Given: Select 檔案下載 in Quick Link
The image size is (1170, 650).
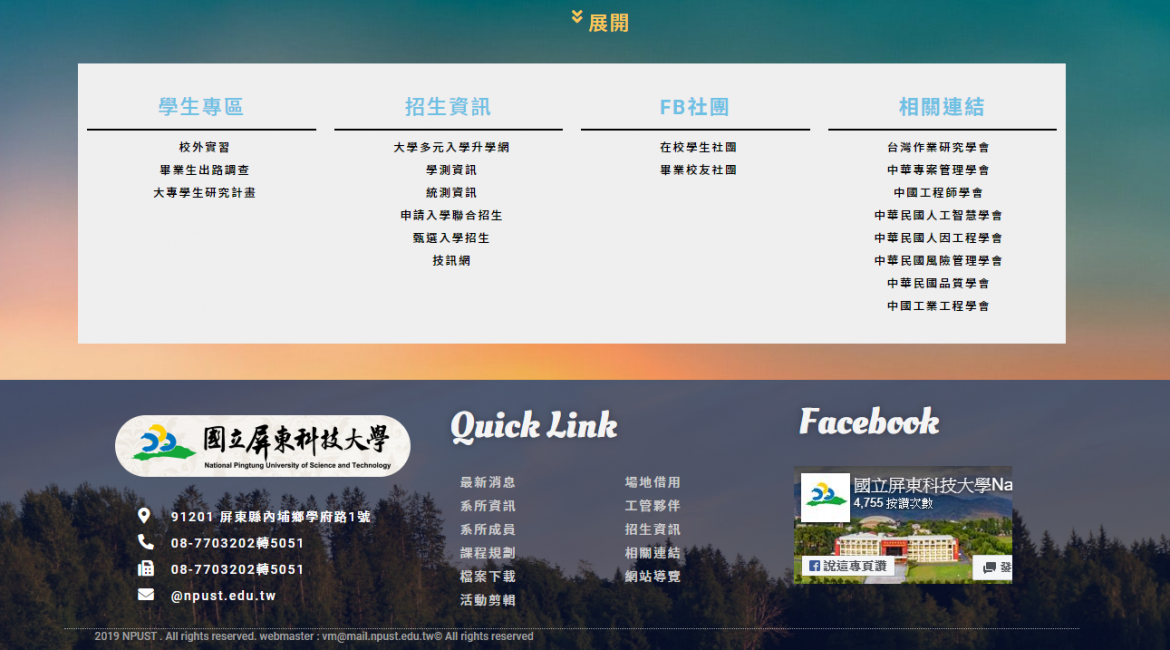Looking at the screenshot, I should (x=487, y=576).
